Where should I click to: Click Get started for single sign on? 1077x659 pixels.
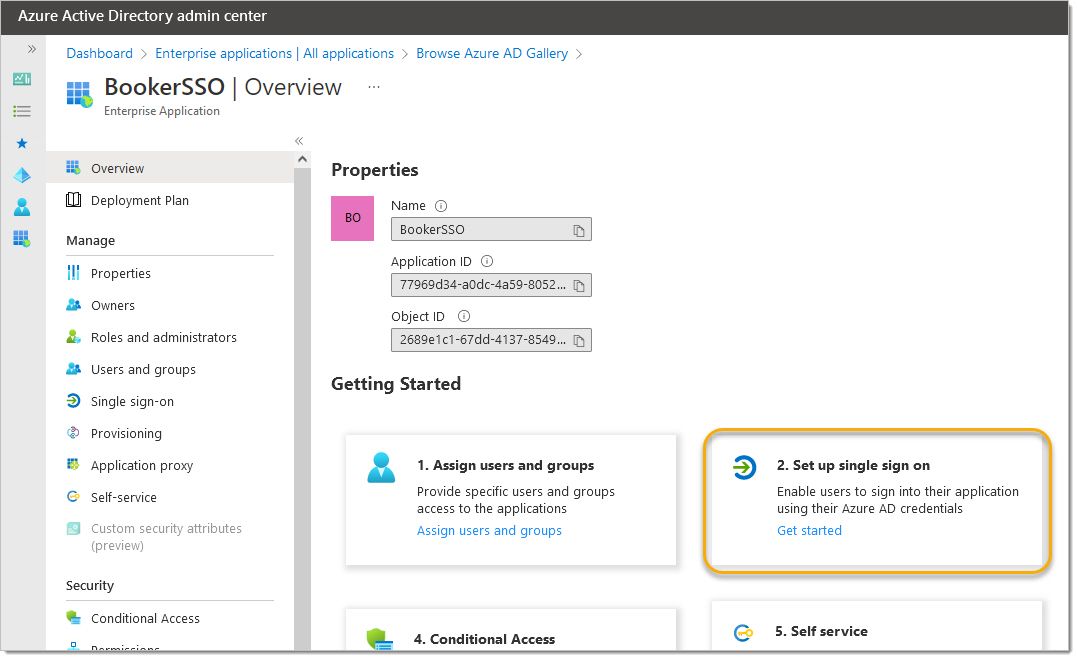point(809,531)
